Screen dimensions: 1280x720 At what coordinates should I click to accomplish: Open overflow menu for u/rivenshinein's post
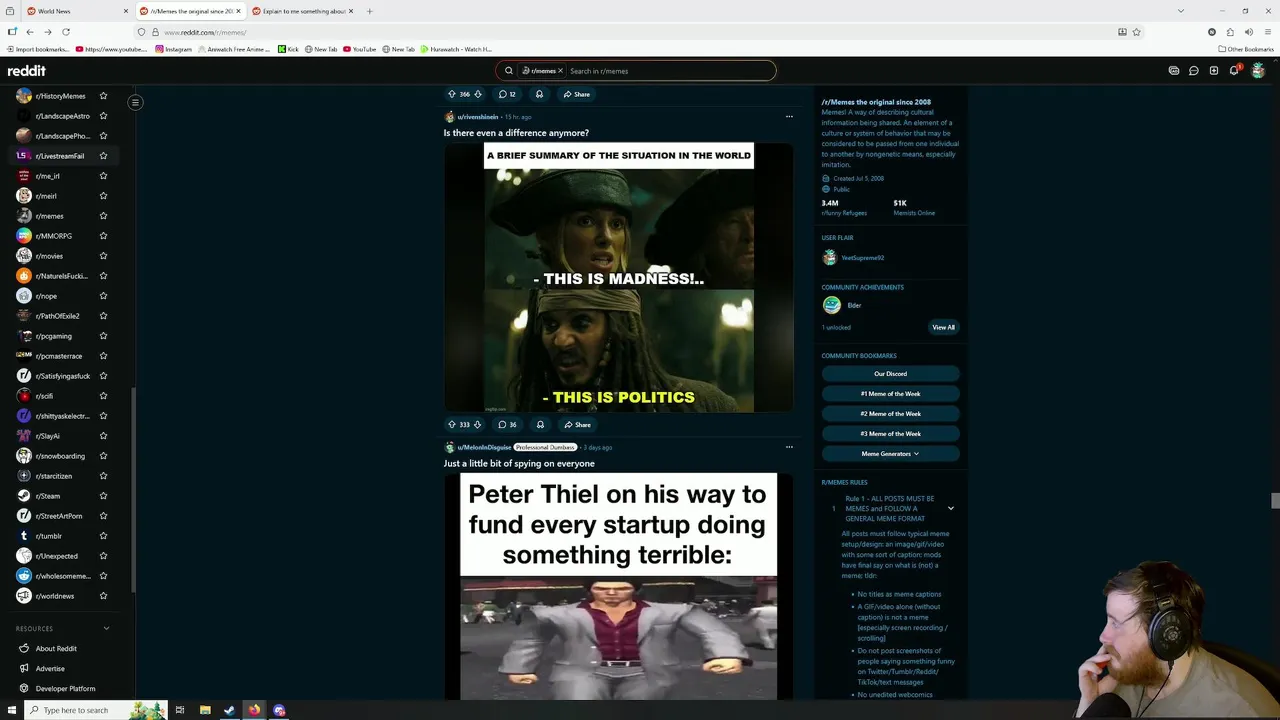tap(789, 117)
